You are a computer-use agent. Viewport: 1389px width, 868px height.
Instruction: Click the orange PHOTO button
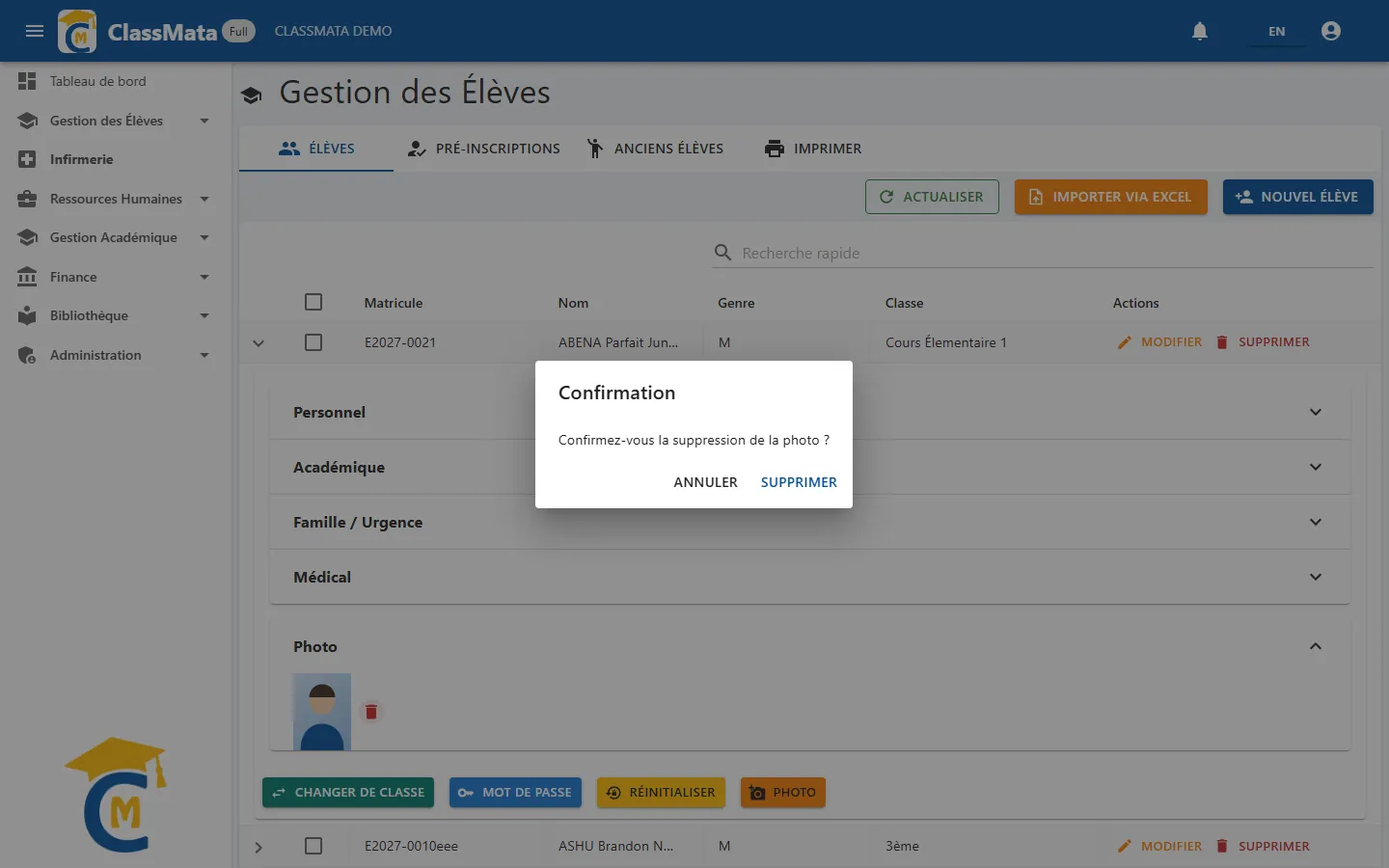pyautogui.click(x=783, y=793)
